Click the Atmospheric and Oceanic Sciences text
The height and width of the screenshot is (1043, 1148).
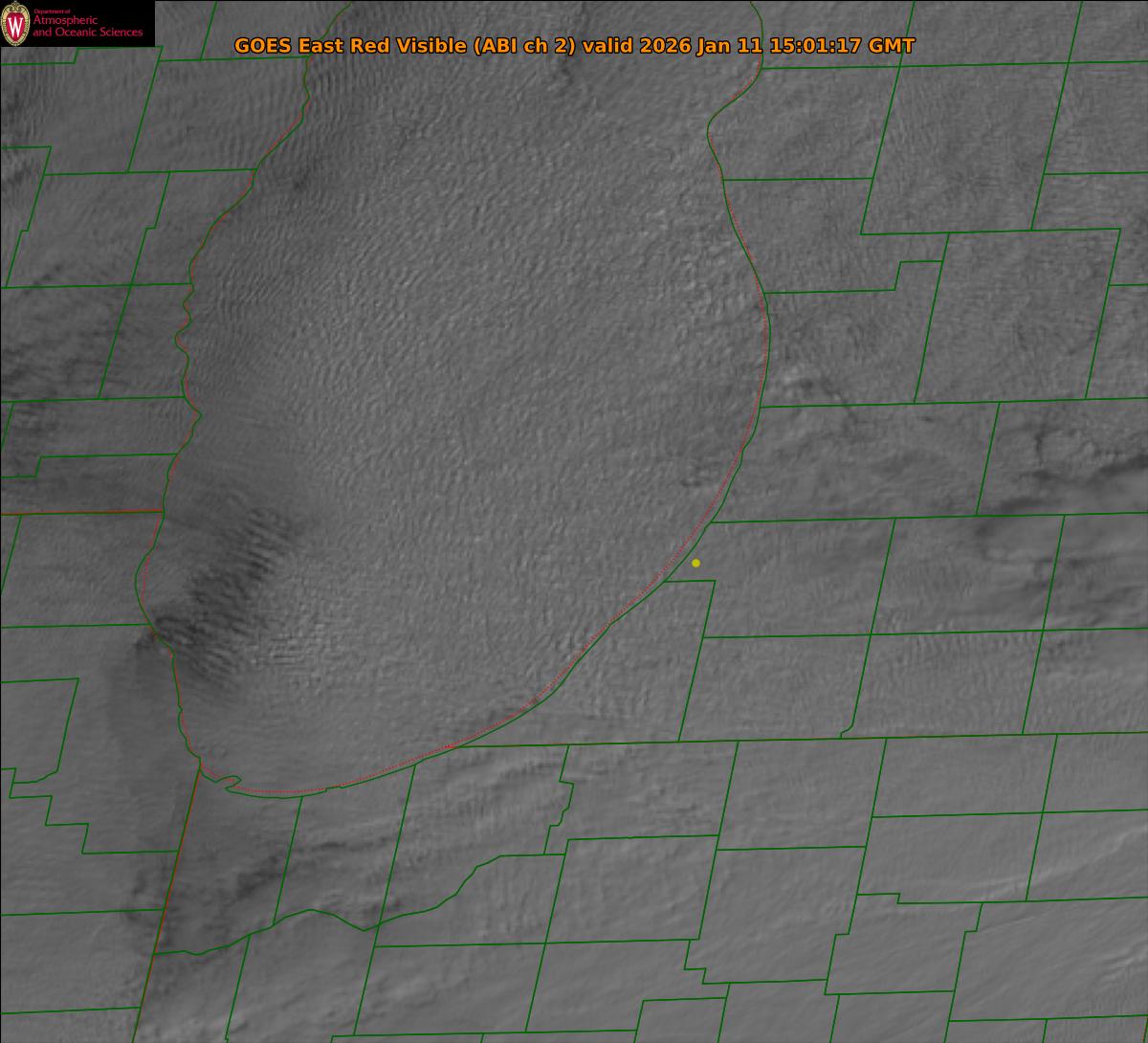[87, 27]
